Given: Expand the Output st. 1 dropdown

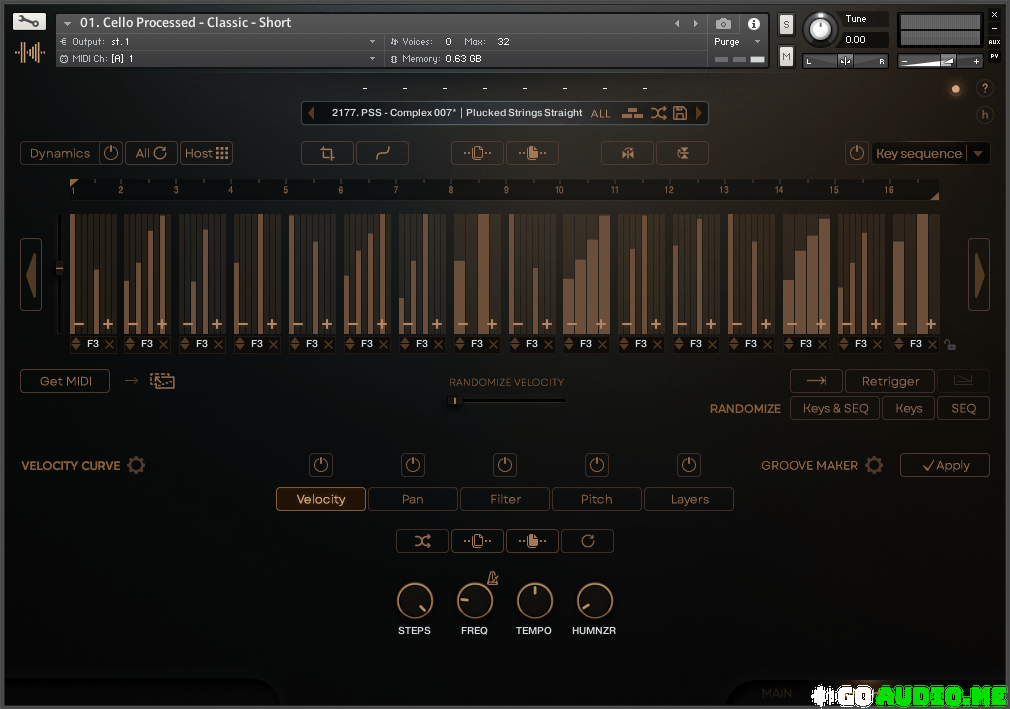Looking at the screenshot, I should 372,42.
